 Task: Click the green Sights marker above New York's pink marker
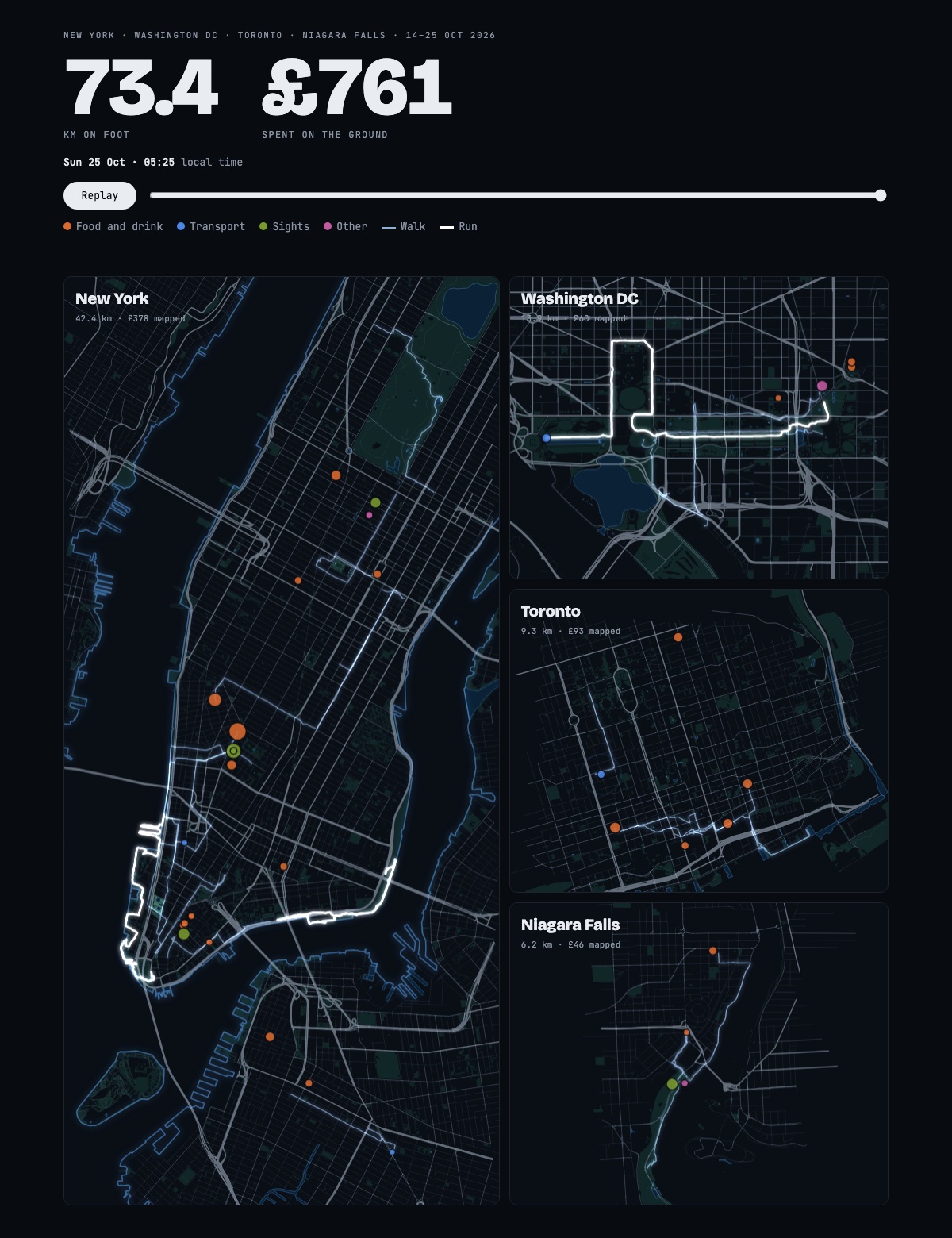(375, 502)
